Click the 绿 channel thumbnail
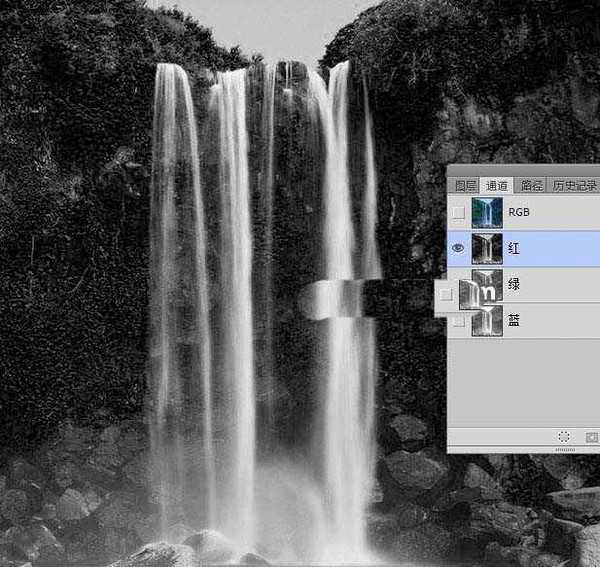This screenshot has height=567, width=600. (x=487, y=285)
